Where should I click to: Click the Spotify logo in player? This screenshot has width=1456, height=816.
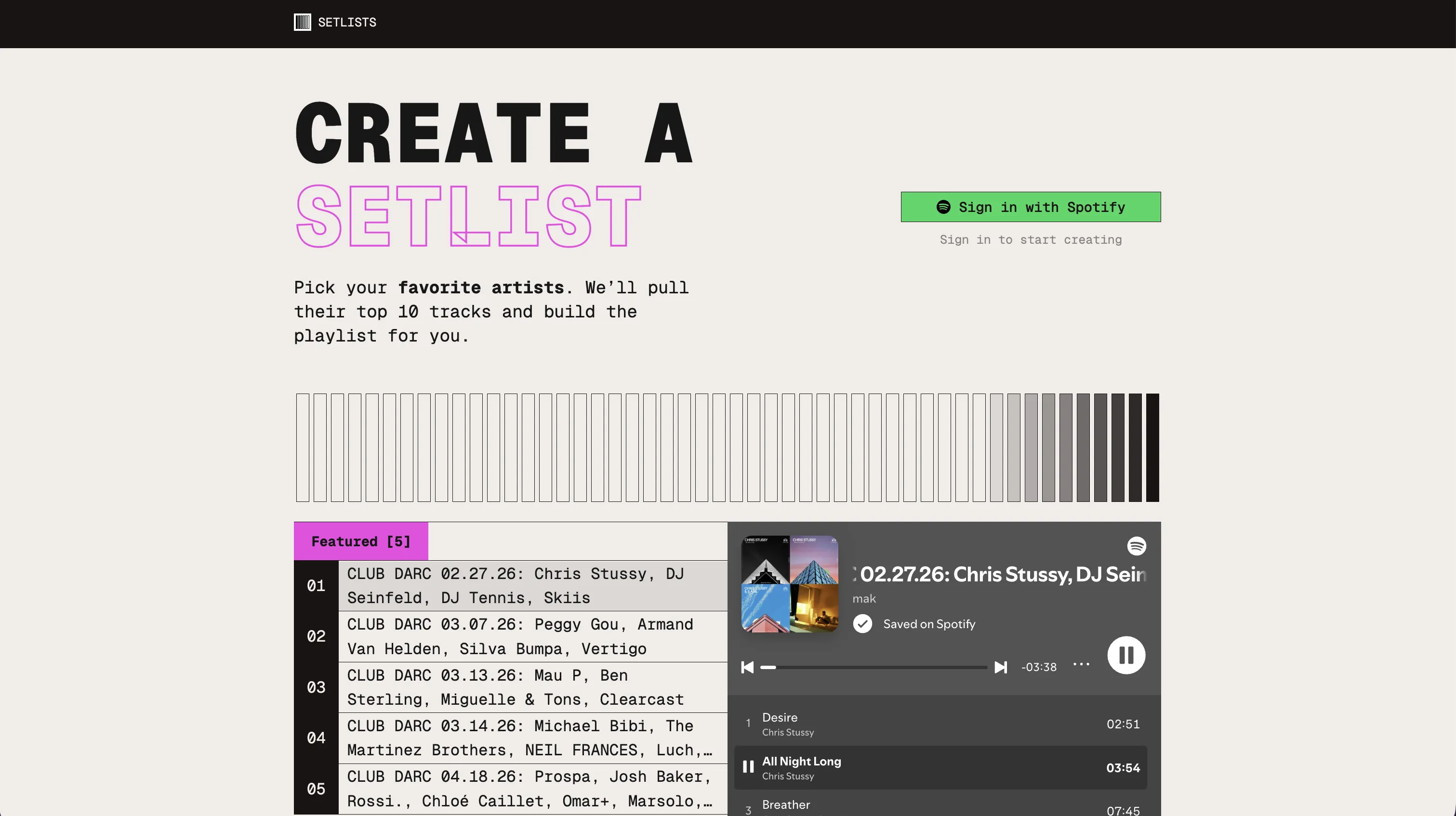1136,546
